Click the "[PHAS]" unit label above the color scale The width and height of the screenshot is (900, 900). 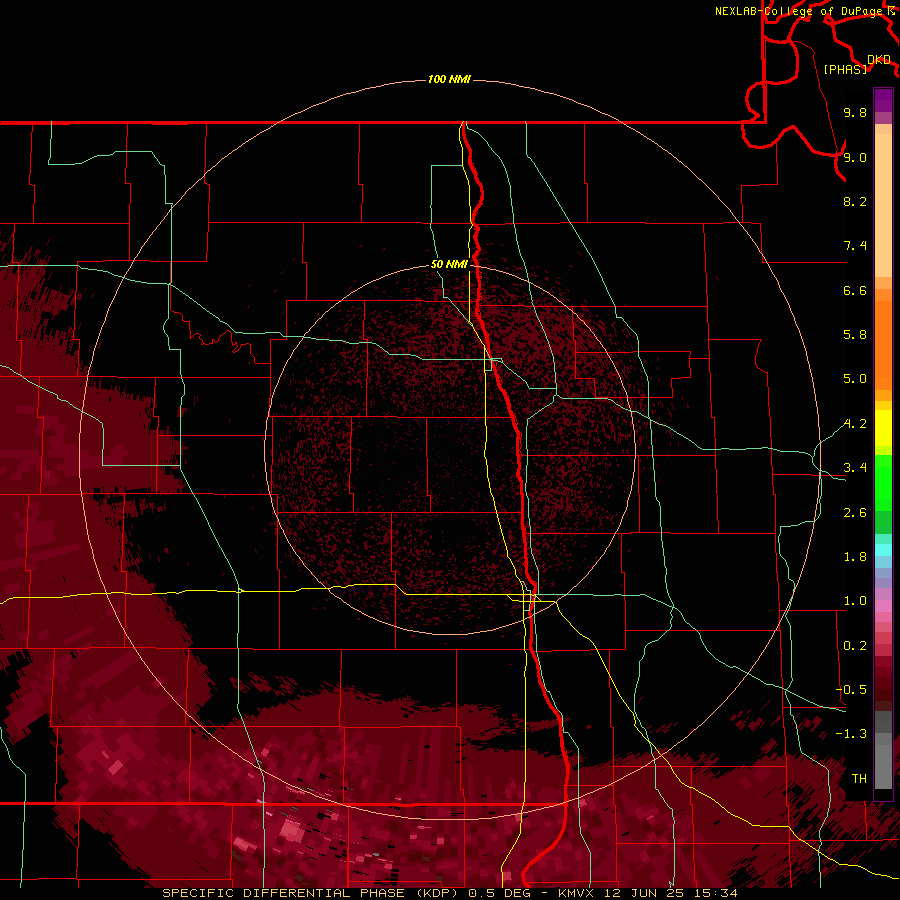pyautogui.click(x=845, y=69)
